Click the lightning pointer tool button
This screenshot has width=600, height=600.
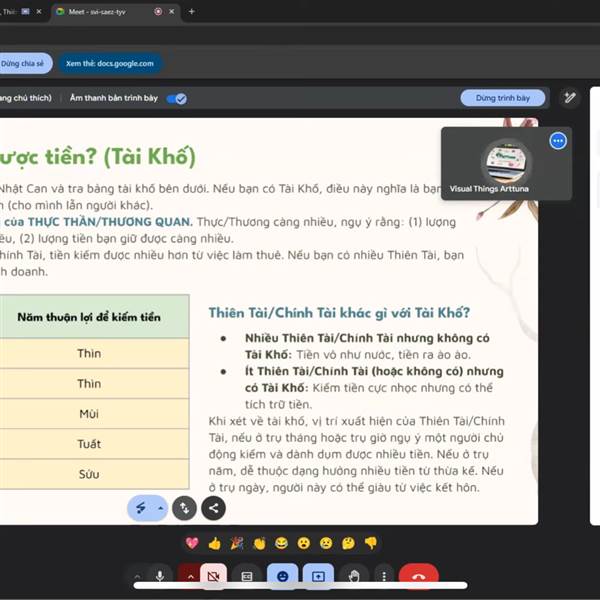pos(141,508)
